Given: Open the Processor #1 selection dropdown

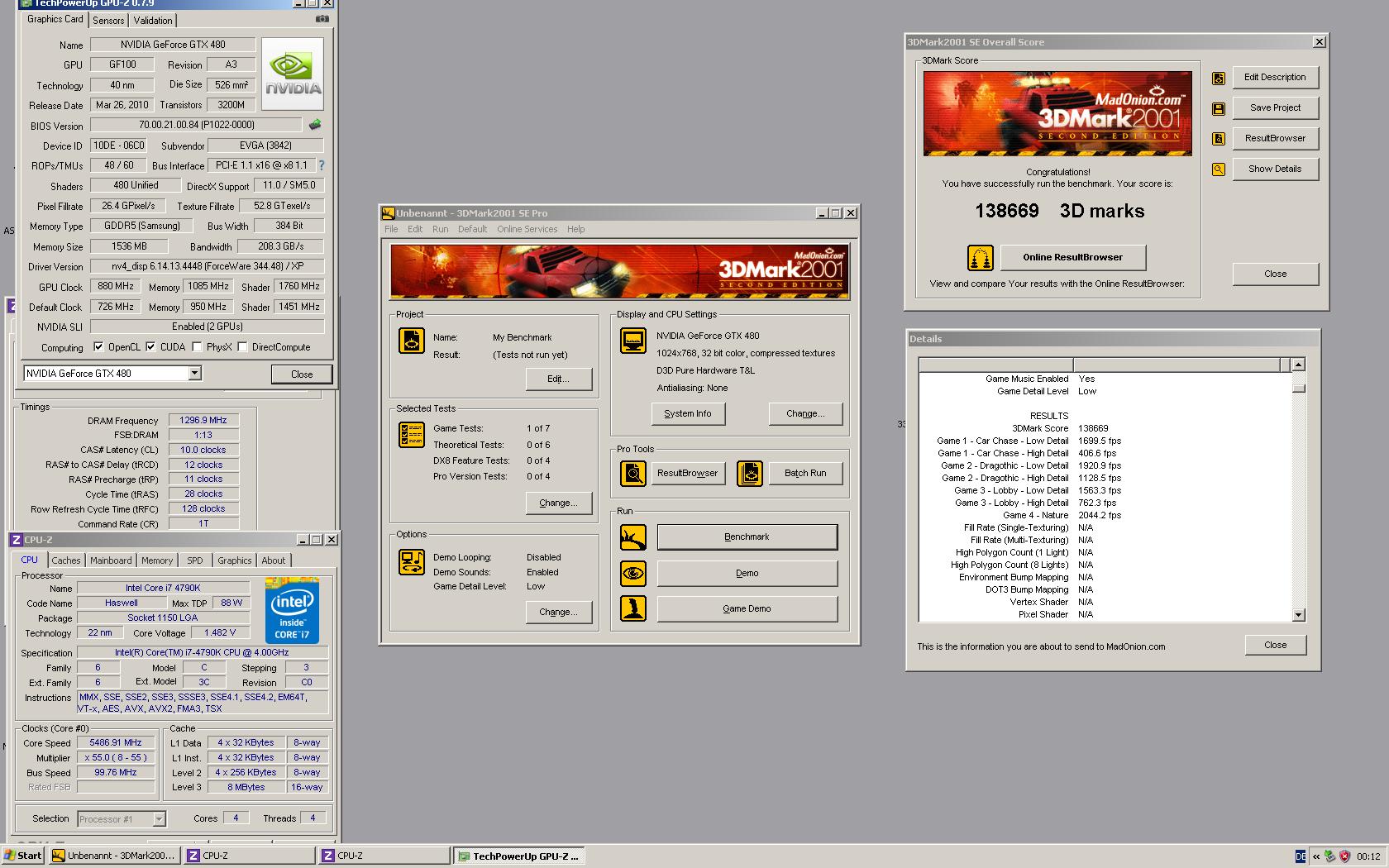Looking at the screenshot, I should click(159, 819).
